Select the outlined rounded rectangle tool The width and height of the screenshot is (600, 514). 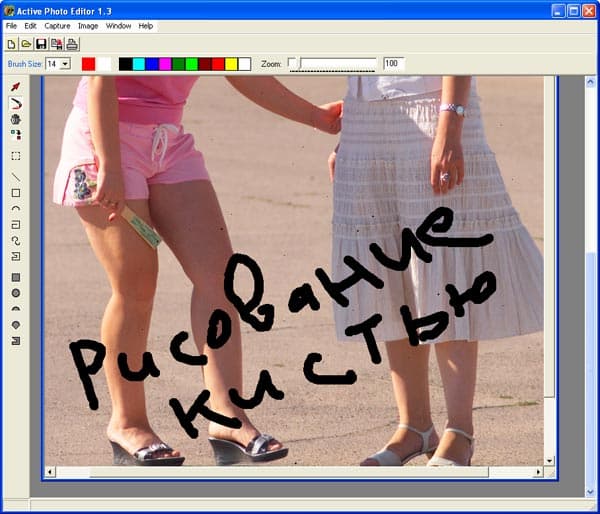click(16, 225)
